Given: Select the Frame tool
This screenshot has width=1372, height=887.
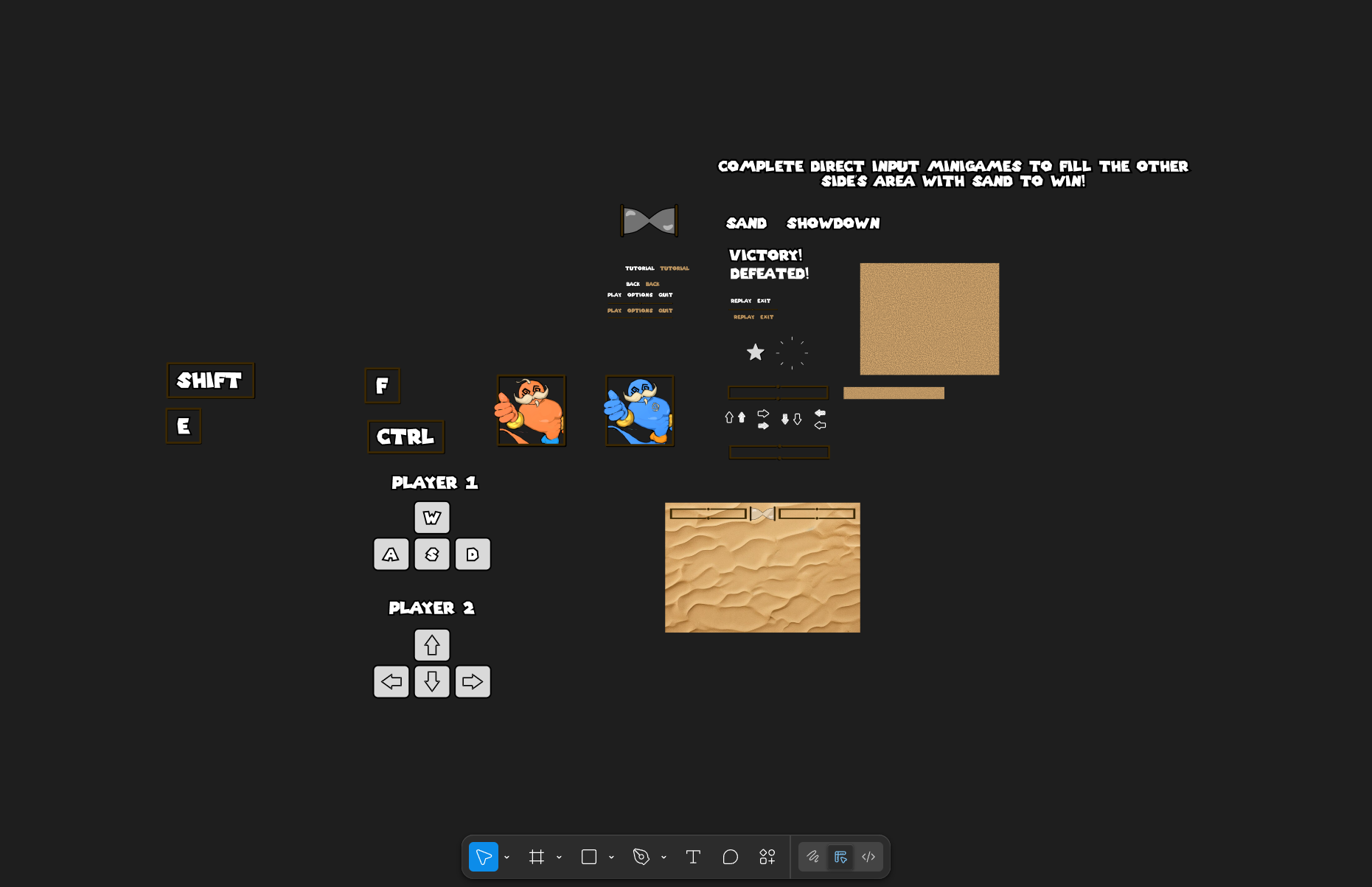Looking at the screenshot, I should coord(537,857).
